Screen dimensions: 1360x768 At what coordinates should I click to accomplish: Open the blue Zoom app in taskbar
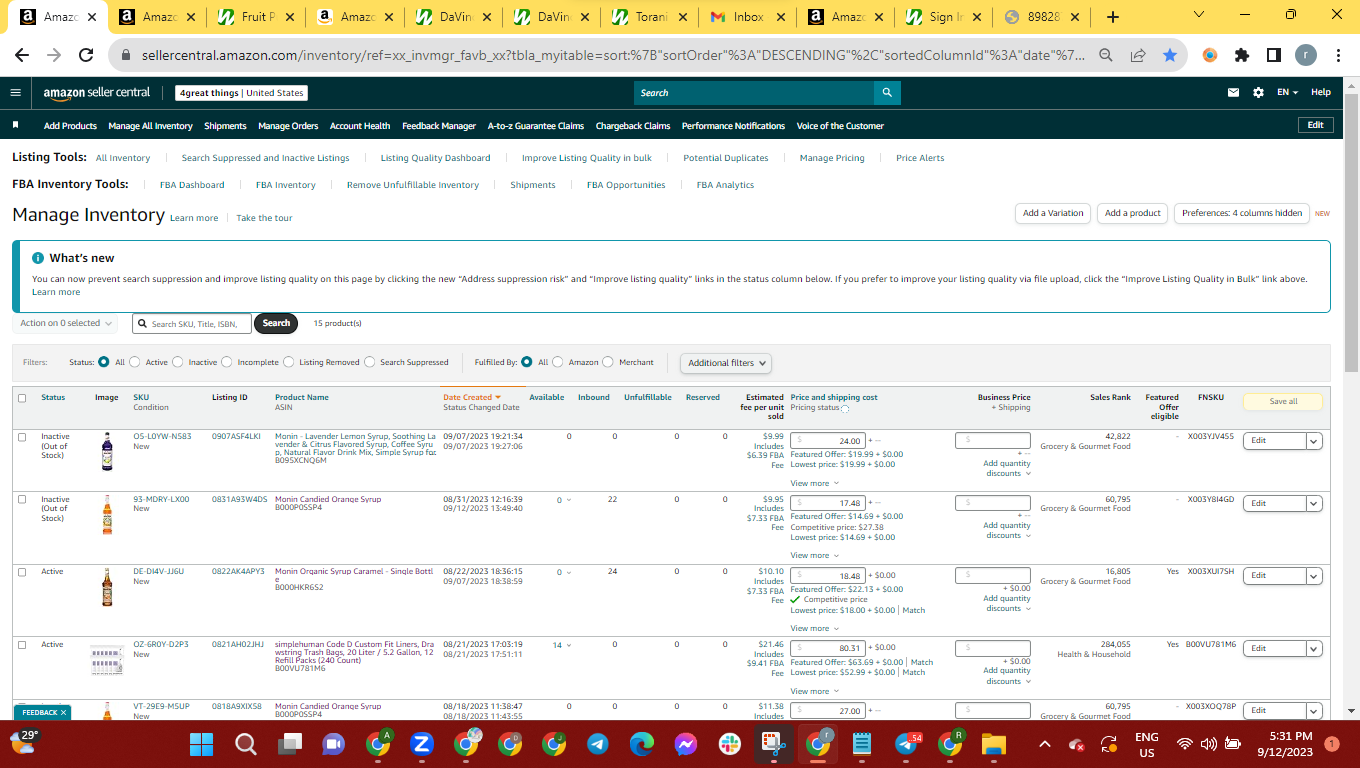coord(421,744)
